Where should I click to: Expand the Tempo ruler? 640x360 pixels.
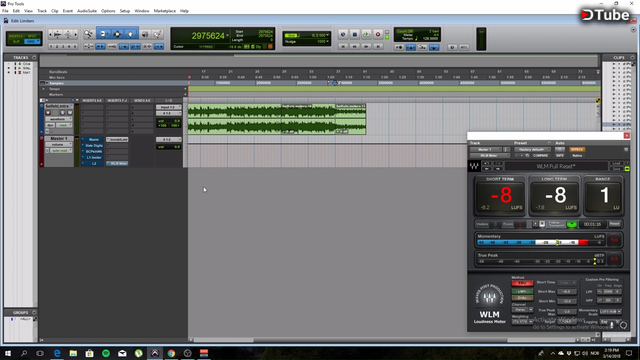[43, 89]
